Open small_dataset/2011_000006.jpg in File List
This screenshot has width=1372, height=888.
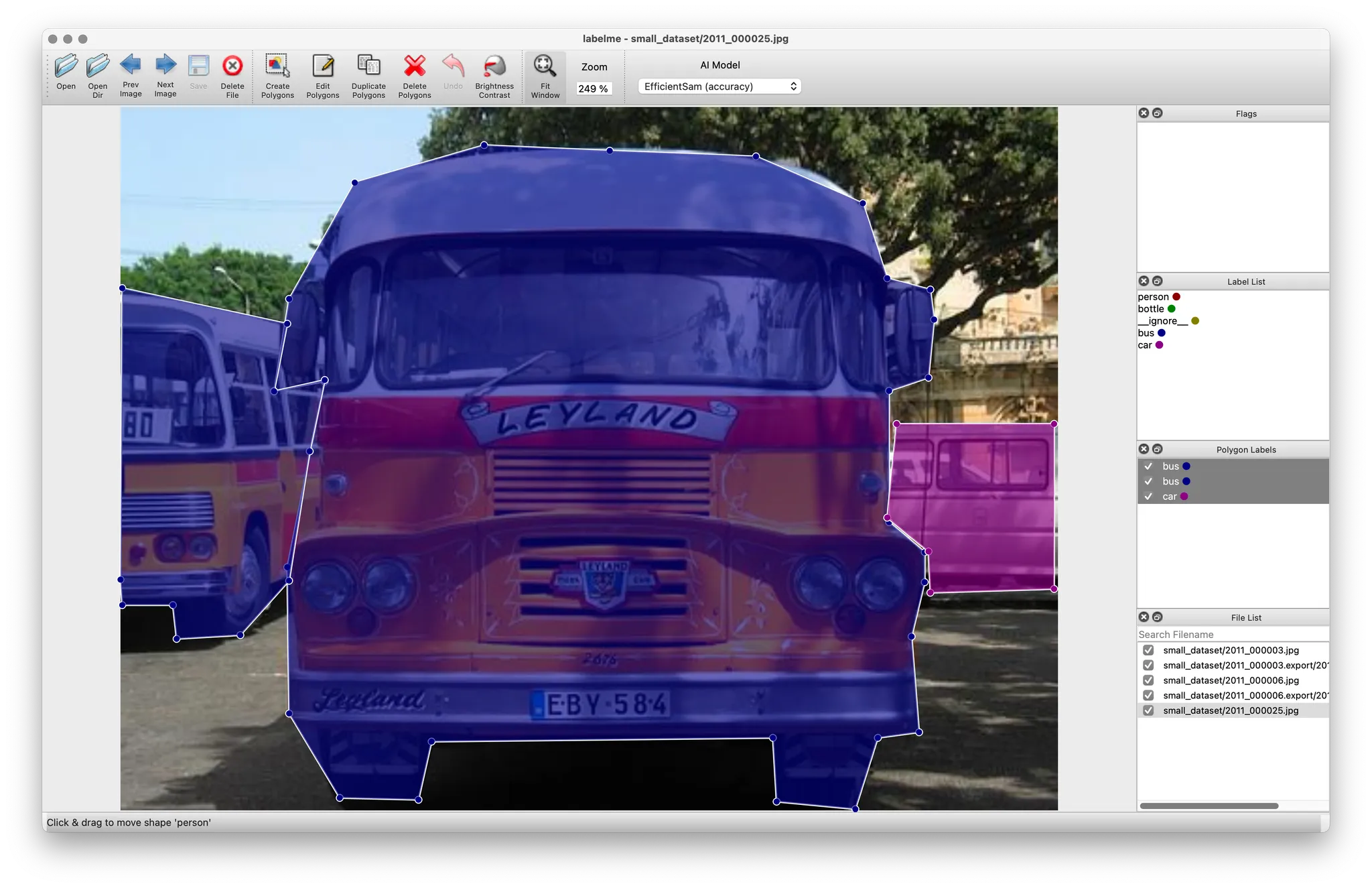[1231, 680]
